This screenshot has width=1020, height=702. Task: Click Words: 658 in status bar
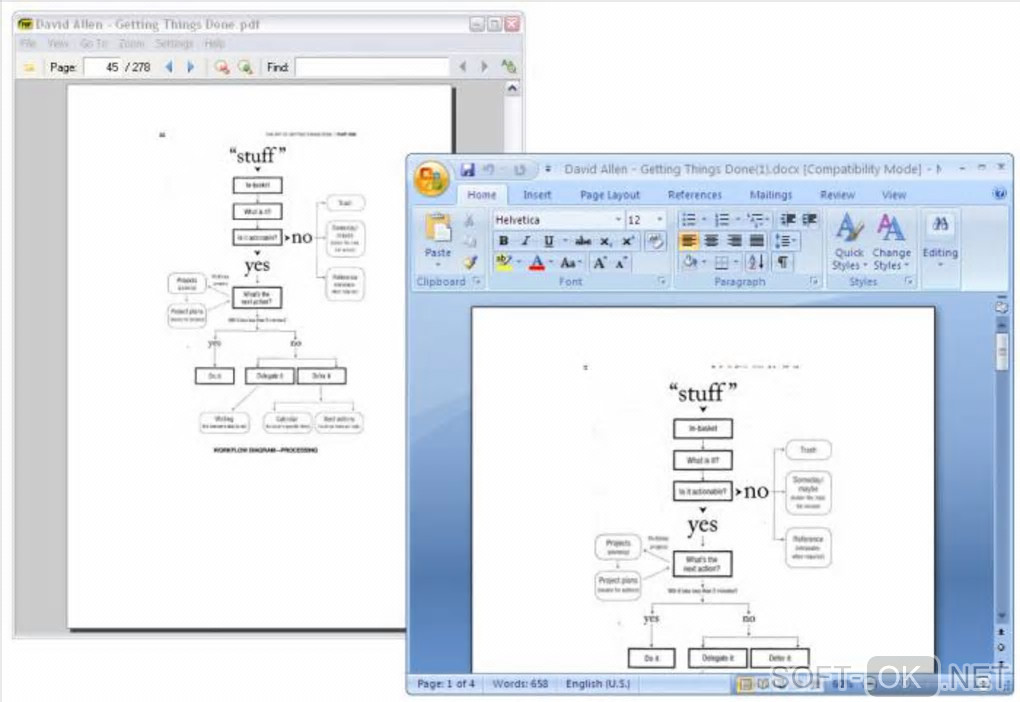tap(520, 683)
